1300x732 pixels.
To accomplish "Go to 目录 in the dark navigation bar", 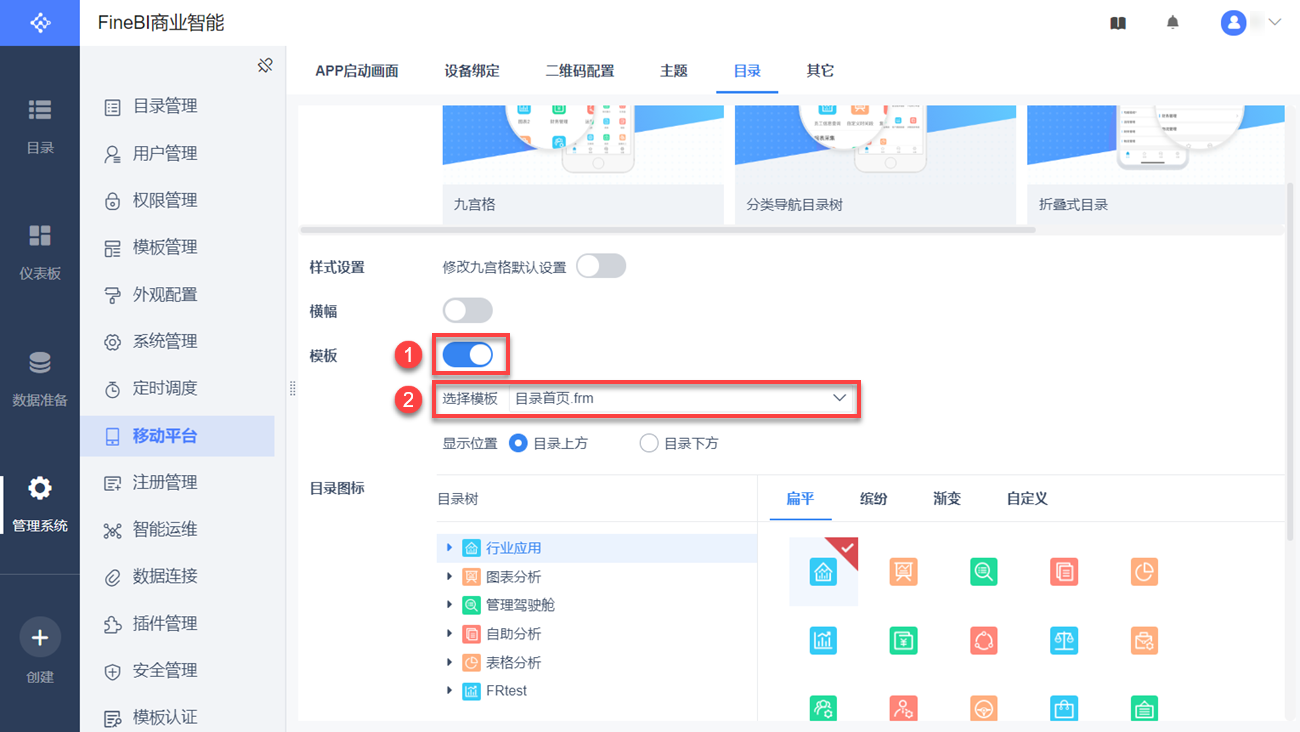I will point(40,125).
